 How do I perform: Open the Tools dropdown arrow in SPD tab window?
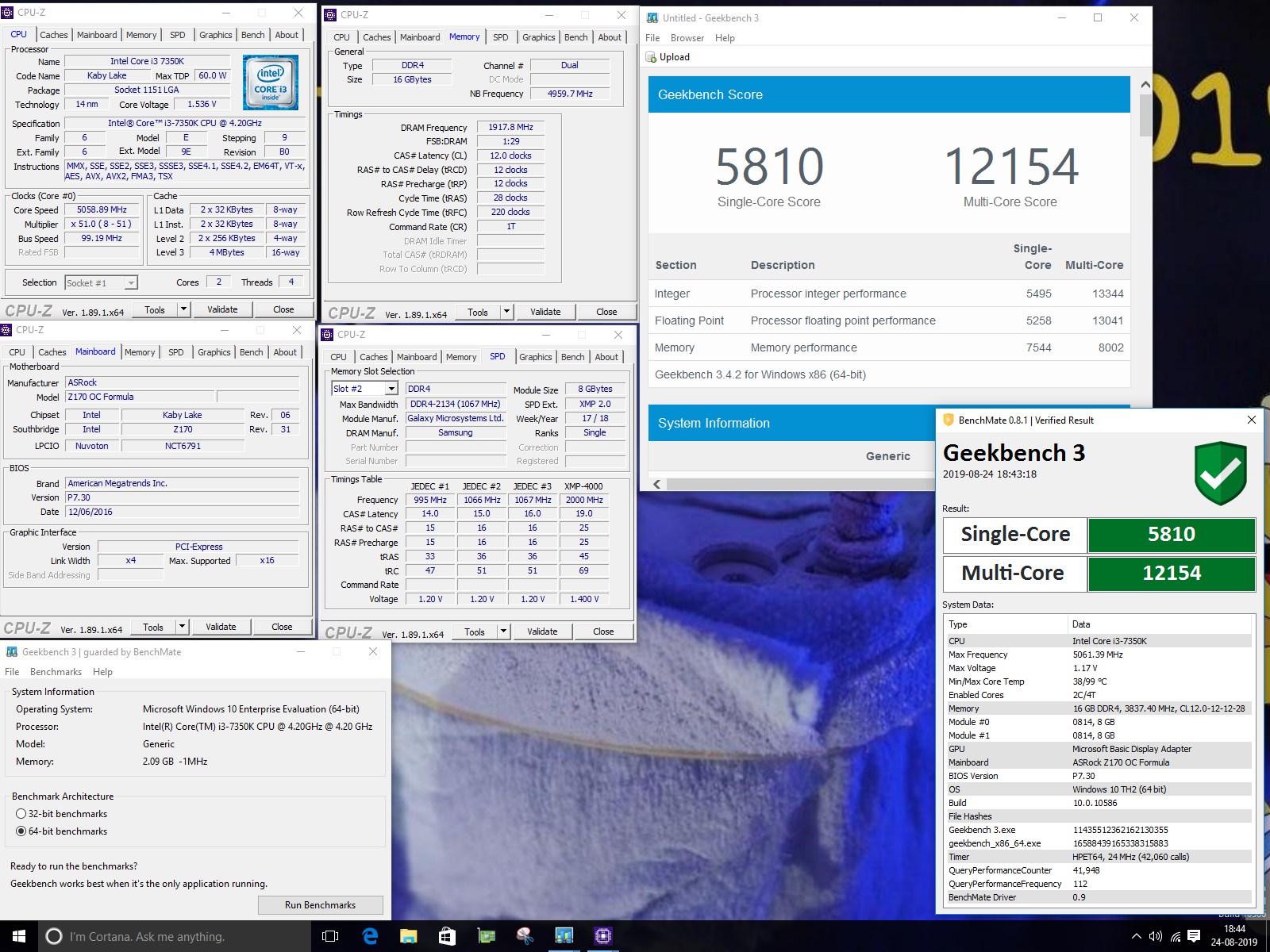[504, 631]
